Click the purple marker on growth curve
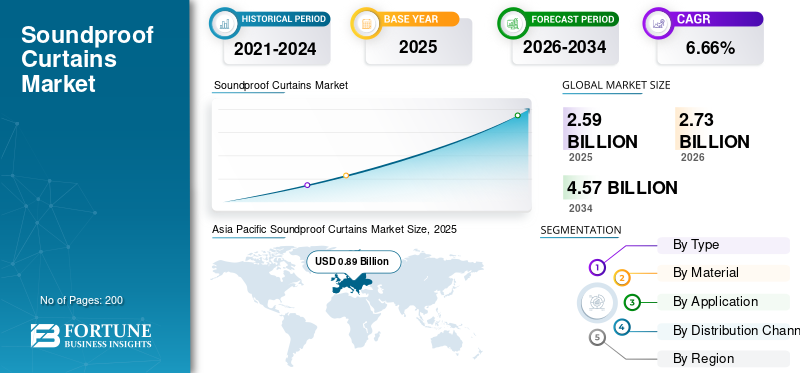Image resolution: width=800 pixels, height=373 pixels. click(x=307, y=185)
